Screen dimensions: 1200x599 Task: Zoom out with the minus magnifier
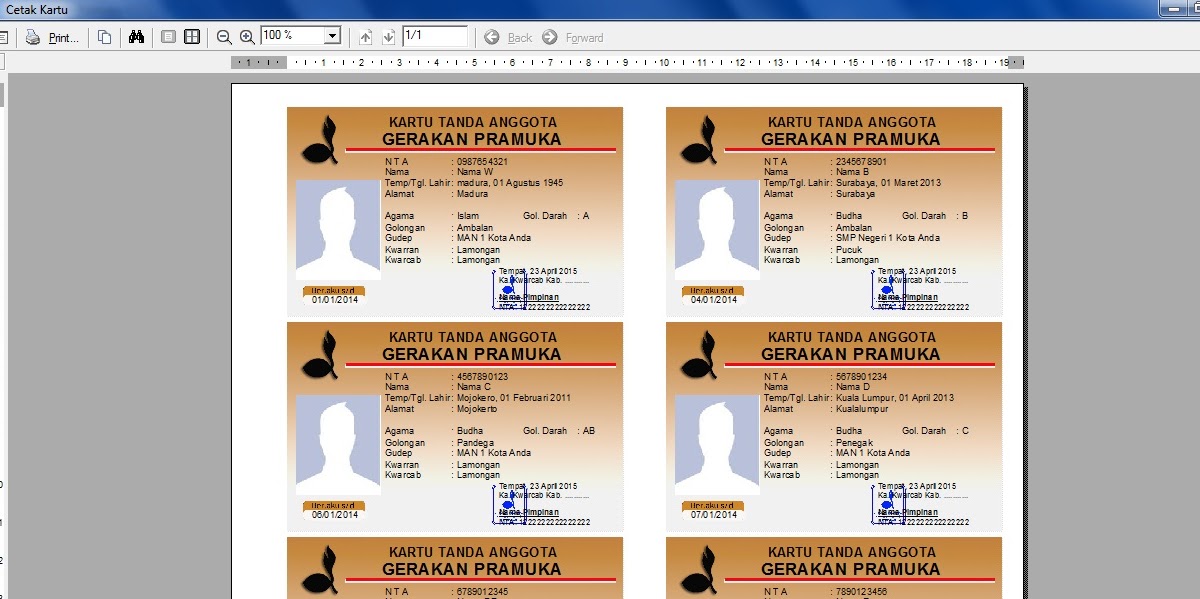point(224,37)
